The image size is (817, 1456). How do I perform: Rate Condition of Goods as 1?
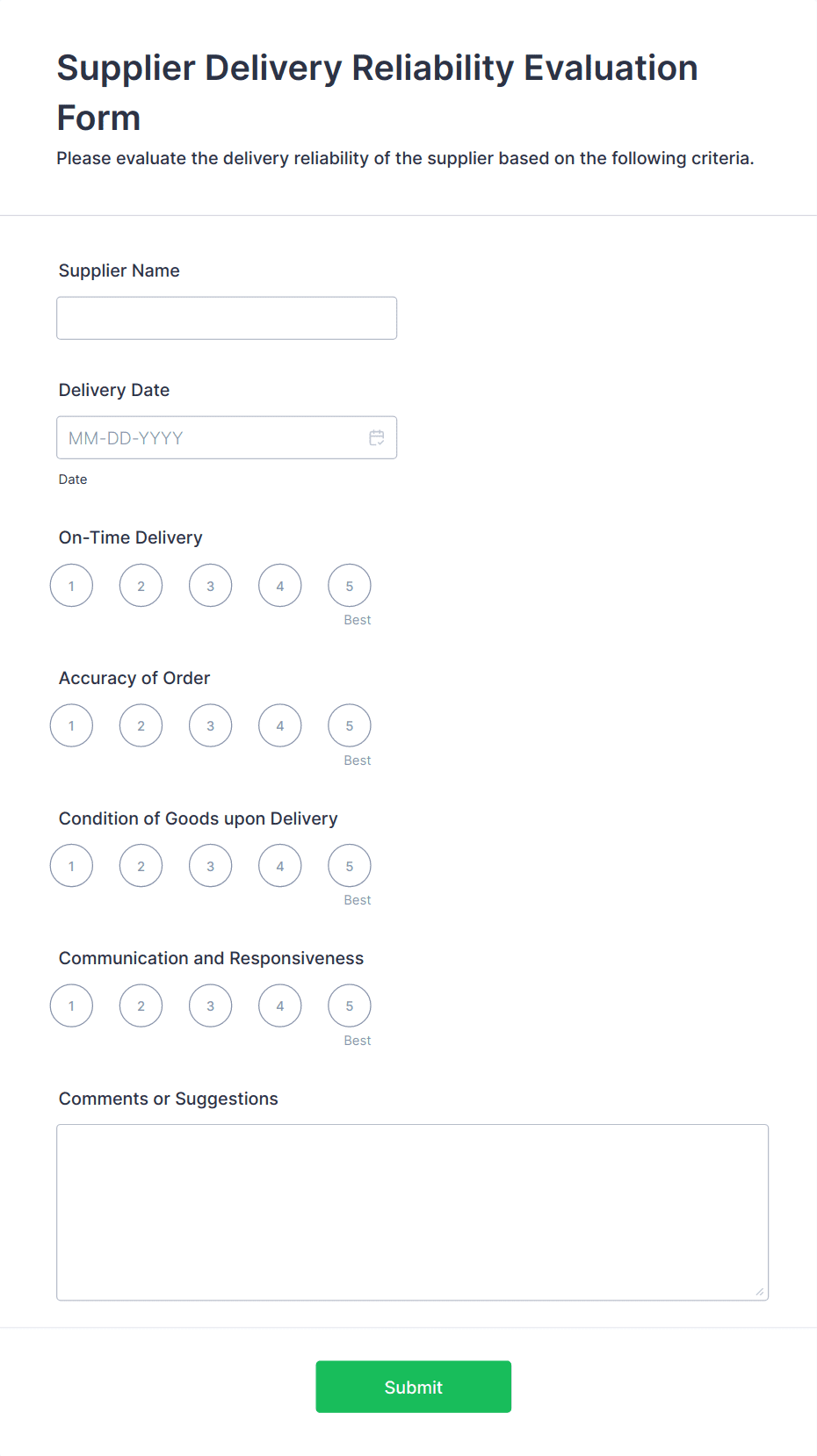coord(71,866)
